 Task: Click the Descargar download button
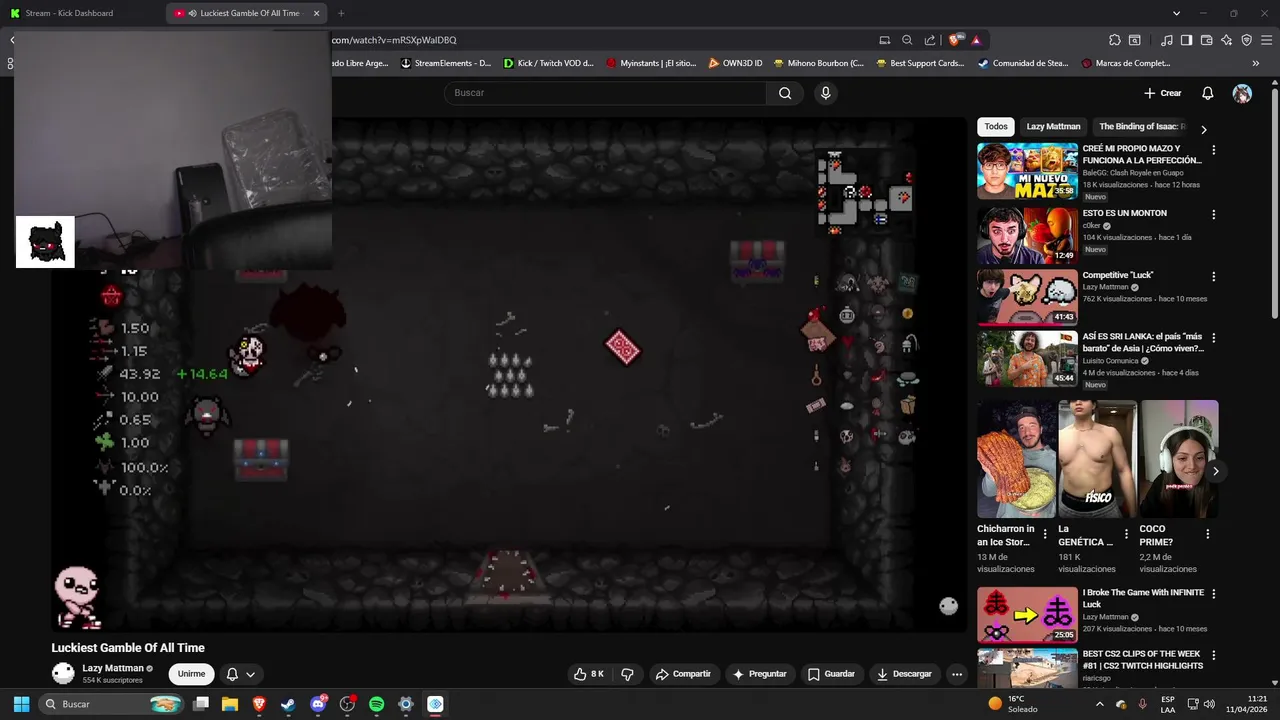[904, 674]
